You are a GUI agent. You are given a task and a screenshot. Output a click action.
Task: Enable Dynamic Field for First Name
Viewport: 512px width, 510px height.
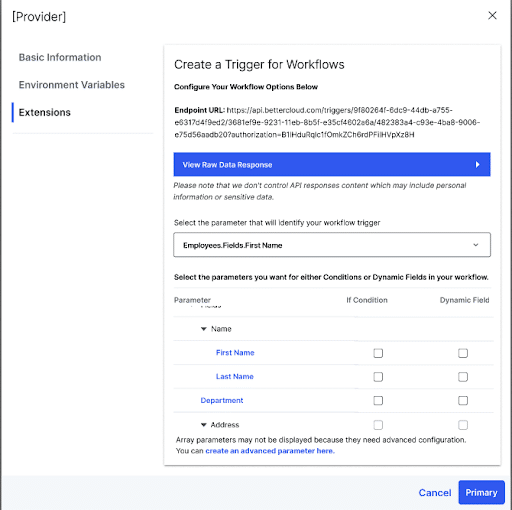click(x=463, y=353)
